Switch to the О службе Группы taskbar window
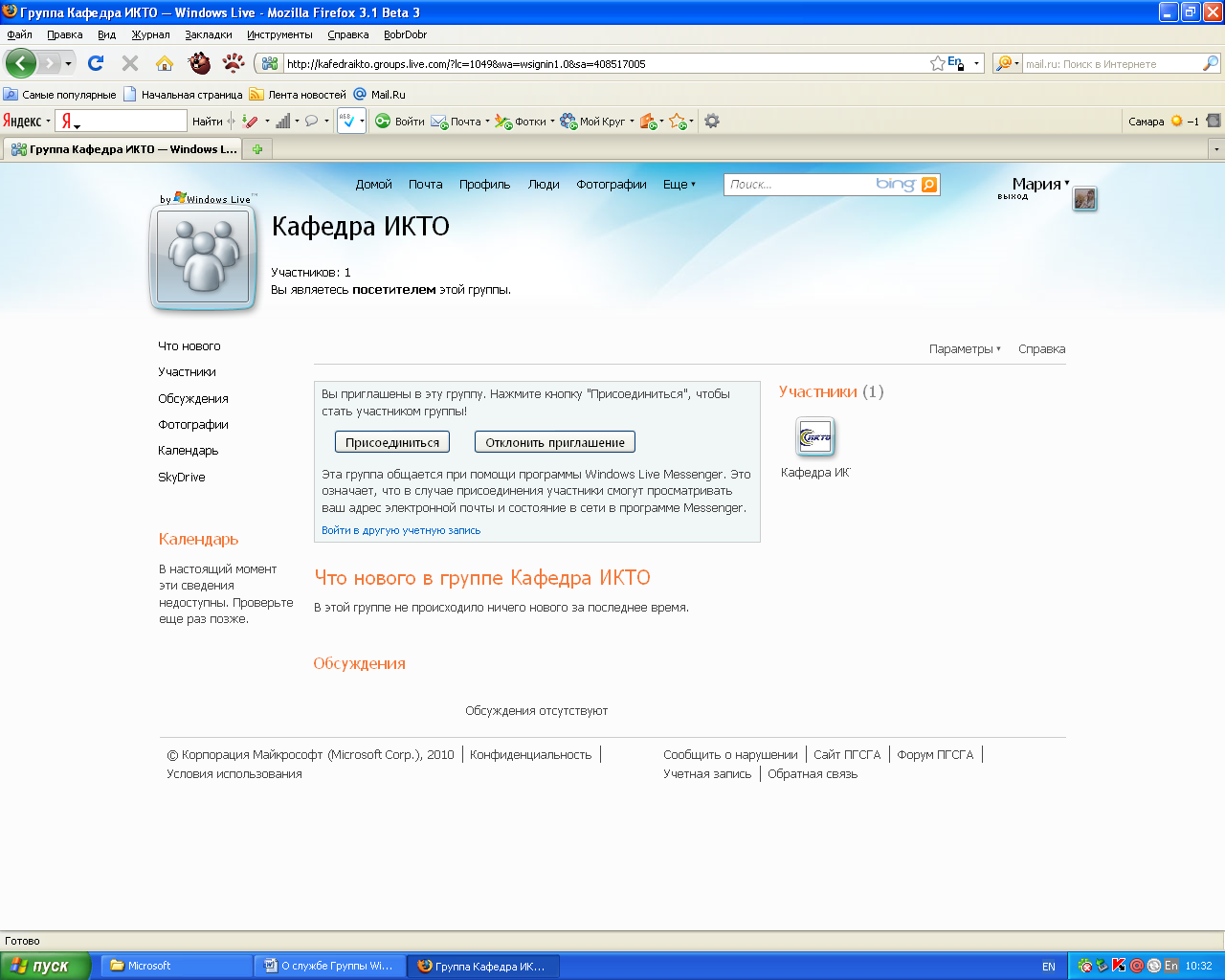 point(330,966)
